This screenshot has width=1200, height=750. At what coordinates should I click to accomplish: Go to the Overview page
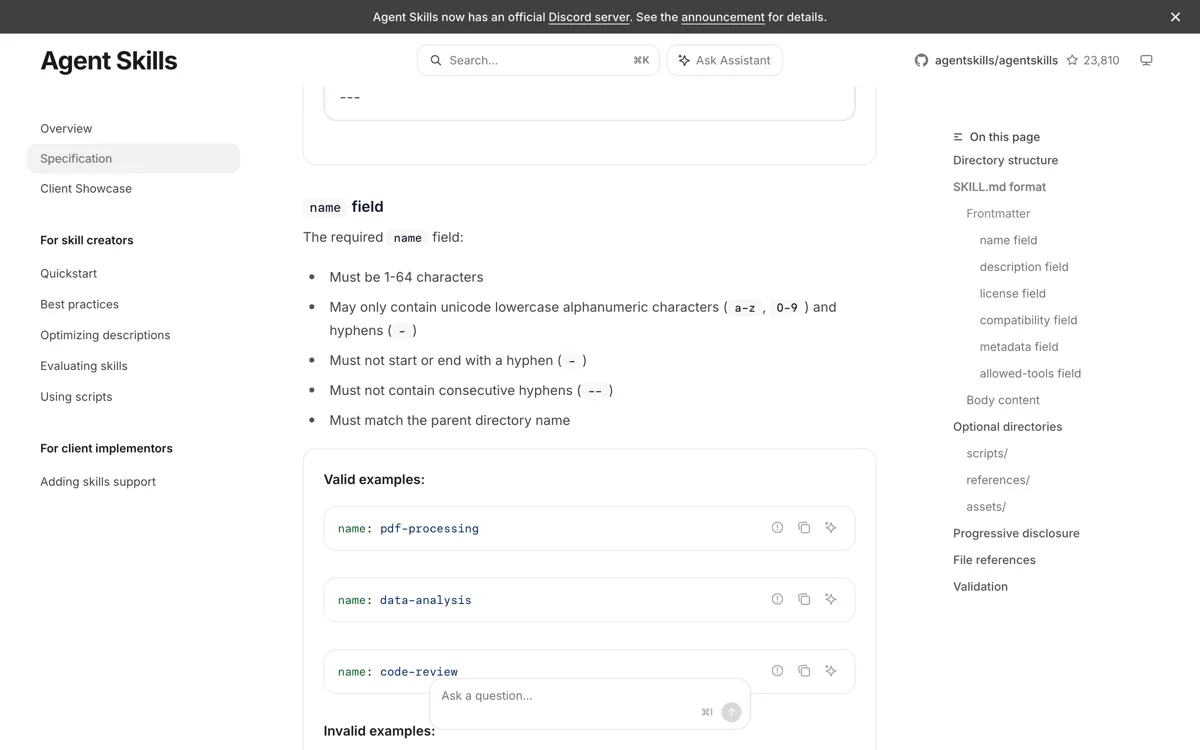coord(66,128)
